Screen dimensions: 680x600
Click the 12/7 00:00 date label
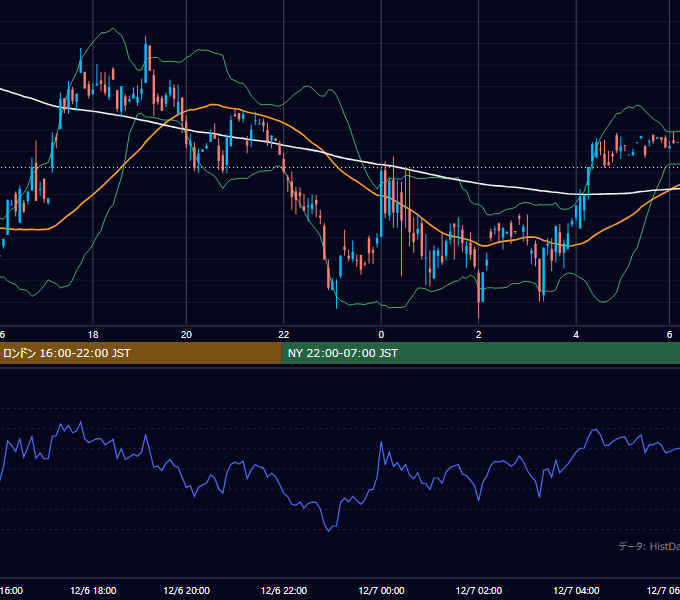[x=382, y=591]
